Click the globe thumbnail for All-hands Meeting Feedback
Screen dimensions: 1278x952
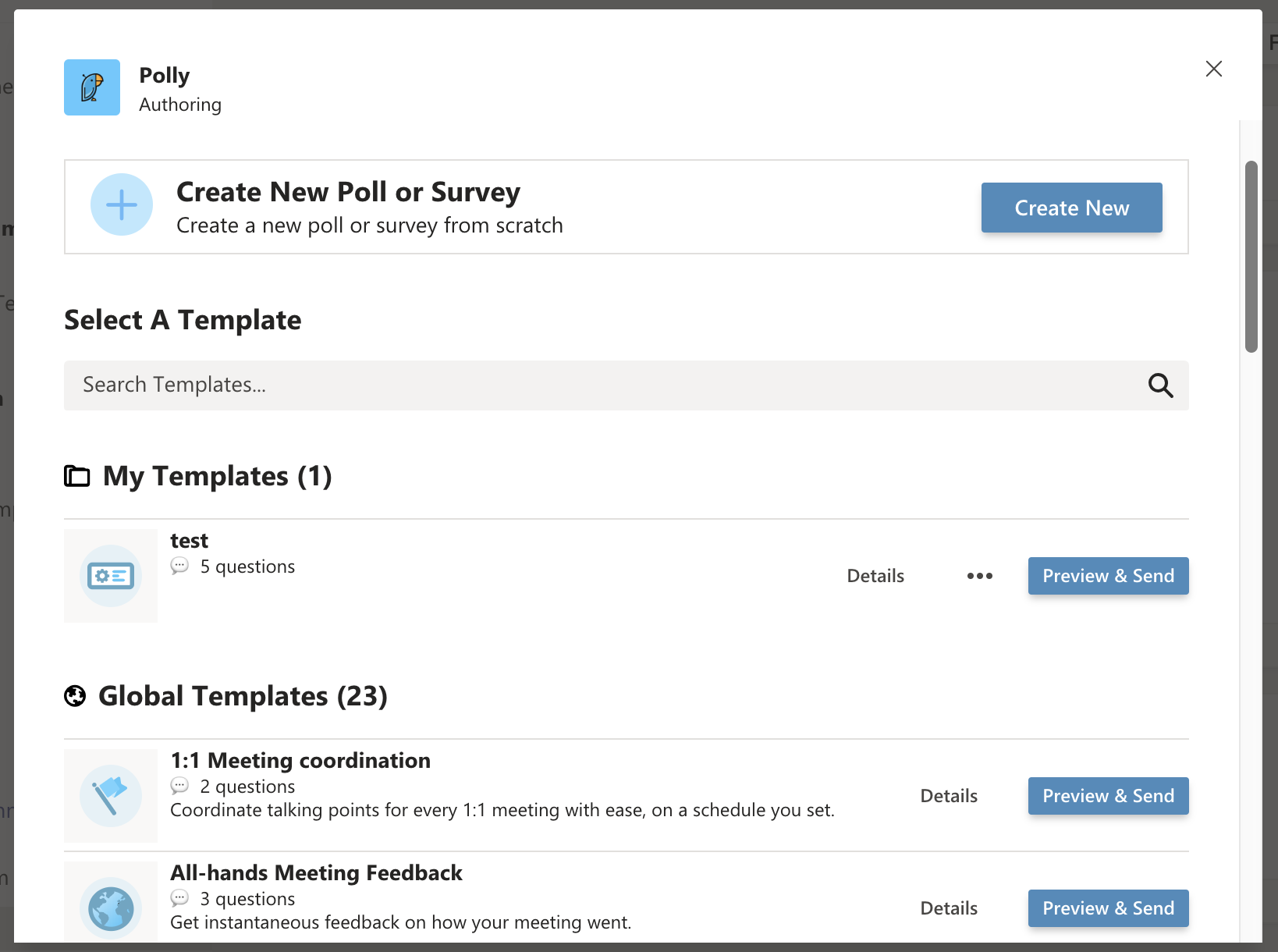point(110,908)
